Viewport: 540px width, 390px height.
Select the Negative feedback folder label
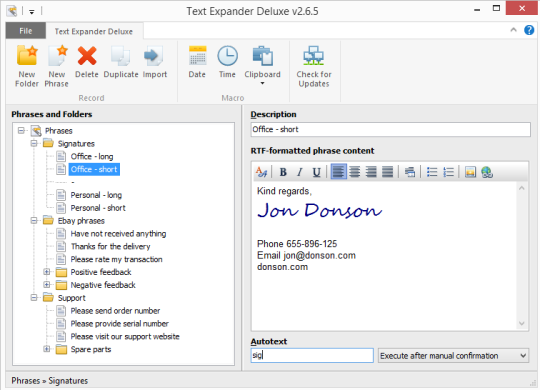pyautogui.click(x=103, y=285)
